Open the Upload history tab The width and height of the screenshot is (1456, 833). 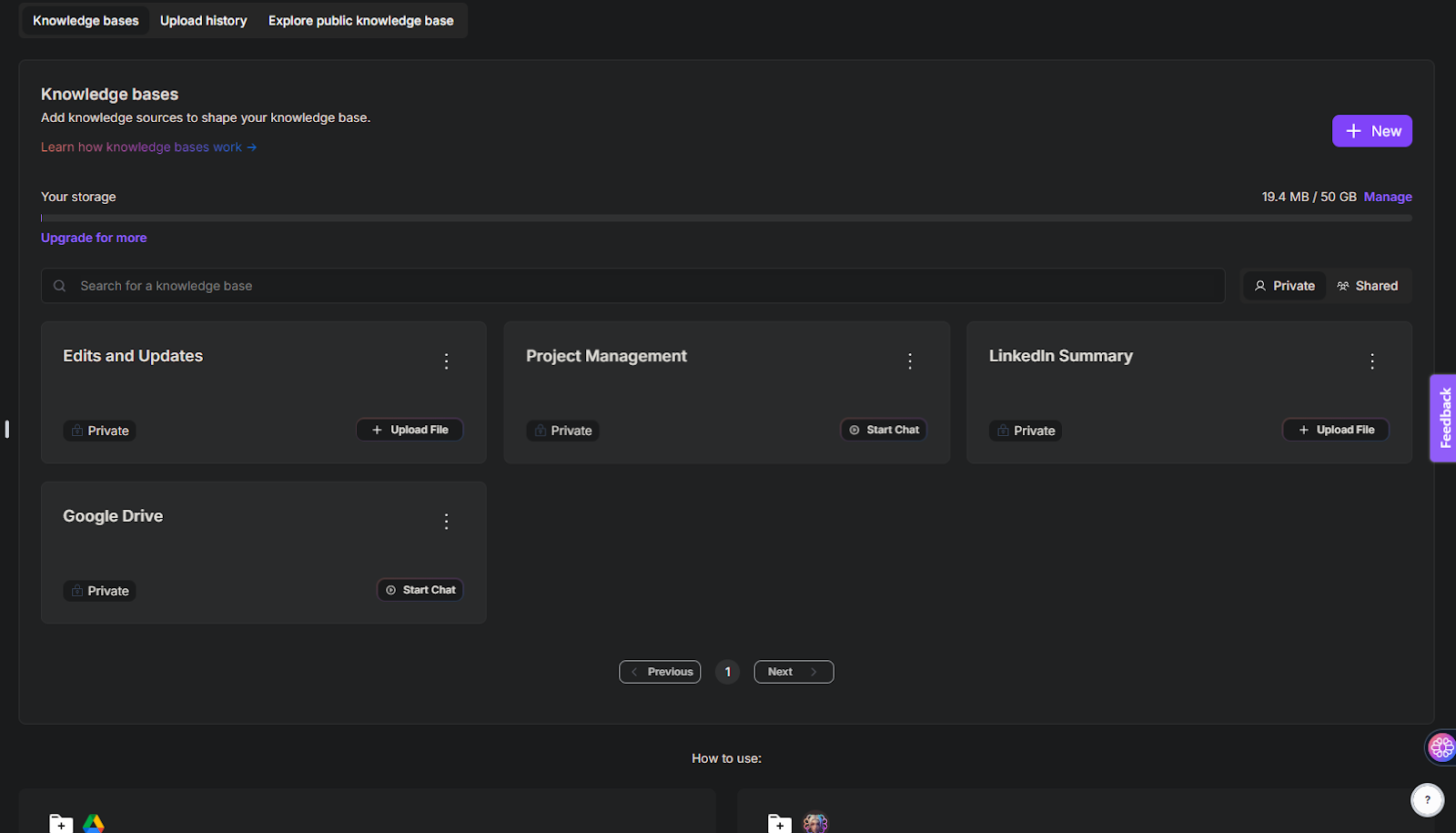click(x=204, y=20)
